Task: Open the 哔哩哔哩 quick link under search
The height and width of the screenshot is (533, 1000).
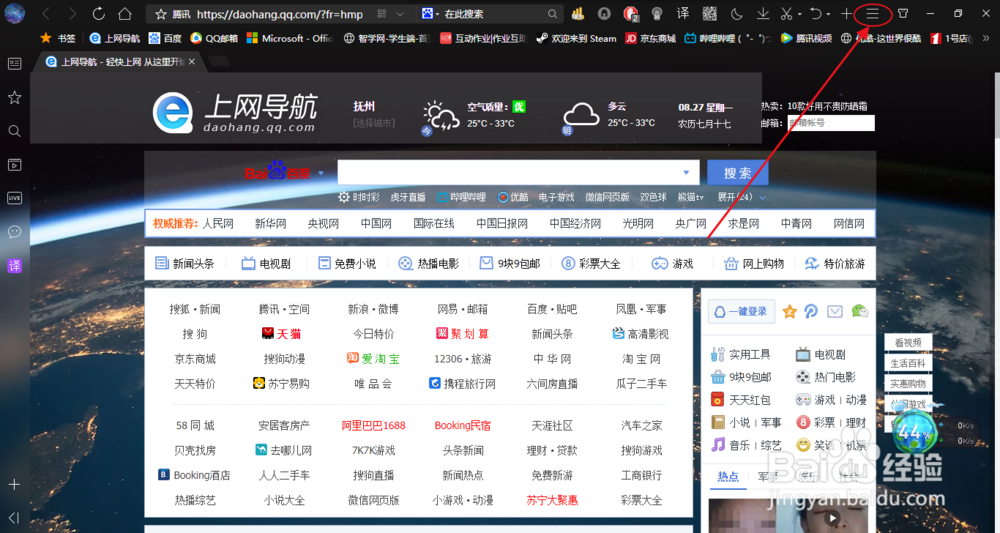Action: click(x=462, y=197)
